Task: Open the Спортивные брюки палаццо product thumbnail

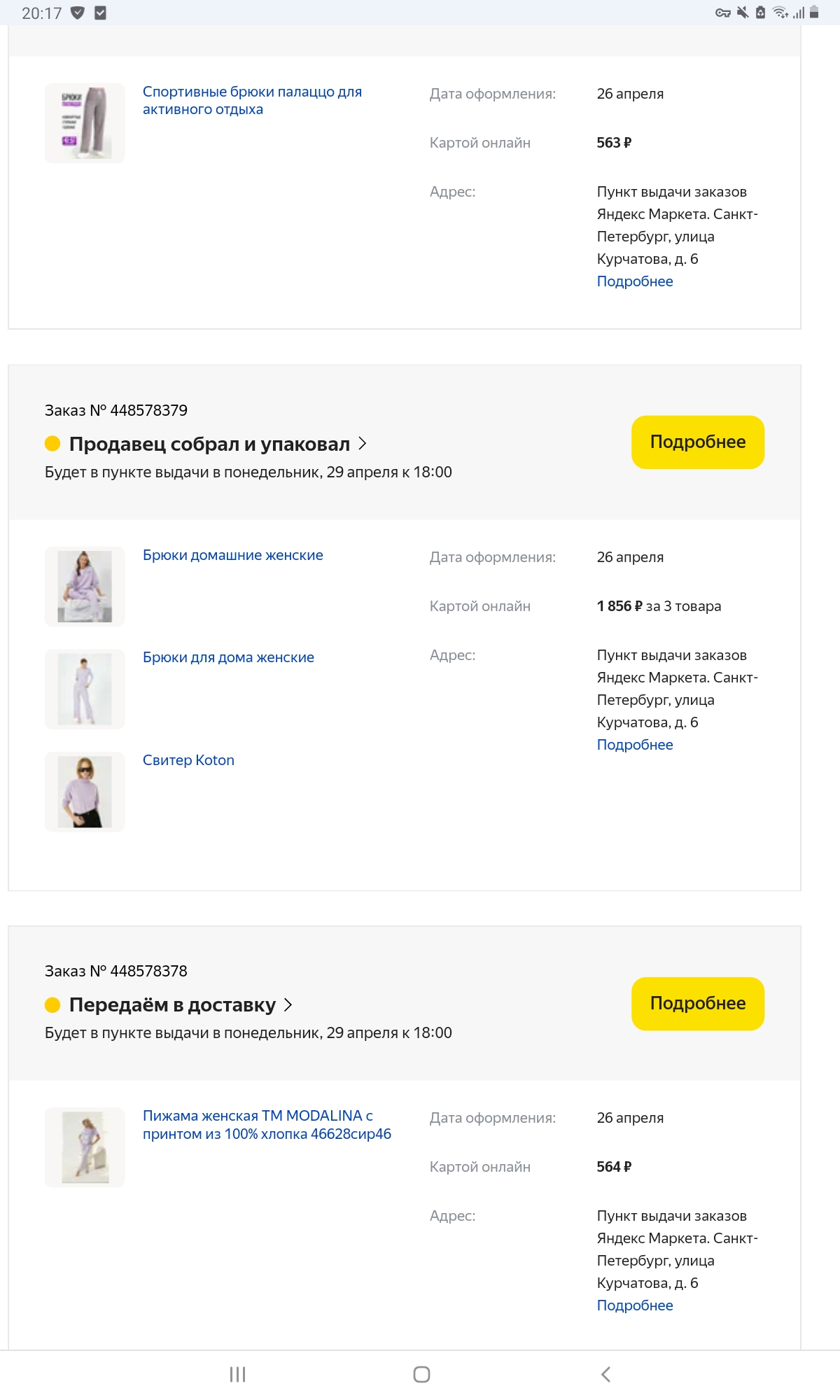Action: pos(85,123)
